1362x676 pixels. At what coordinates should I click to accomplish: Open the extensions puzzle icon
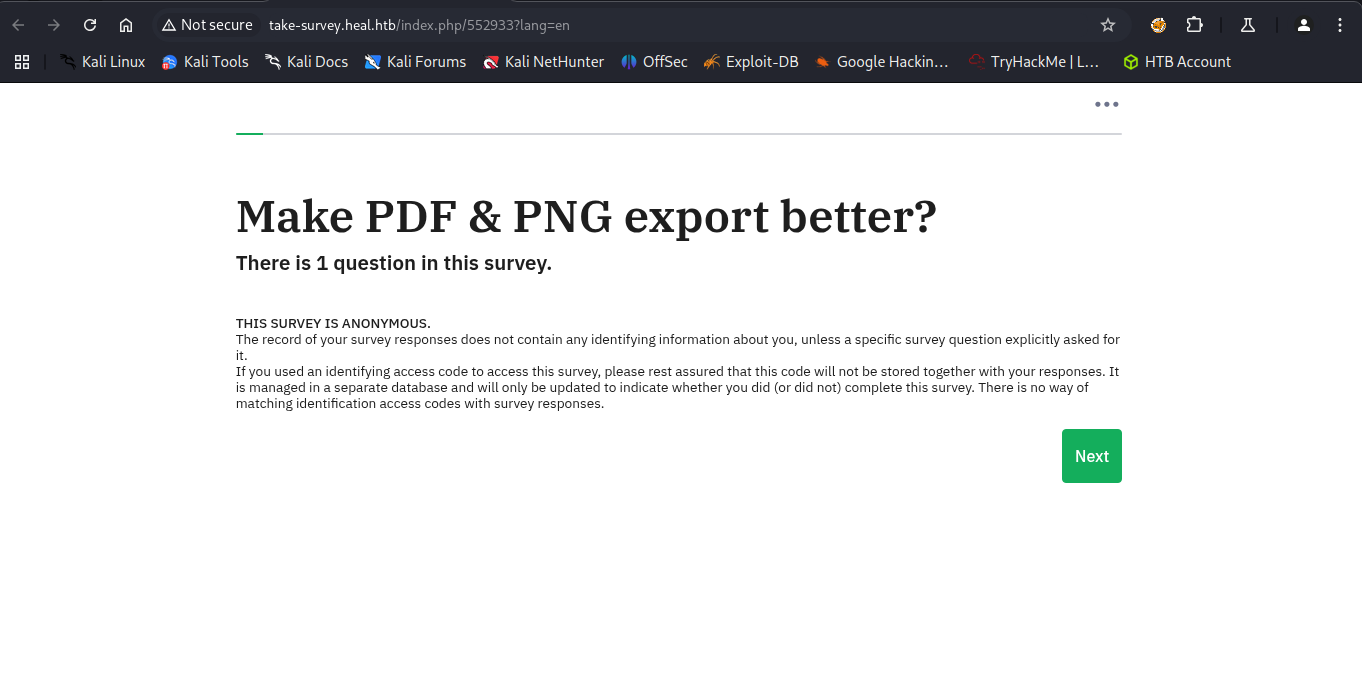[1194, 25]
